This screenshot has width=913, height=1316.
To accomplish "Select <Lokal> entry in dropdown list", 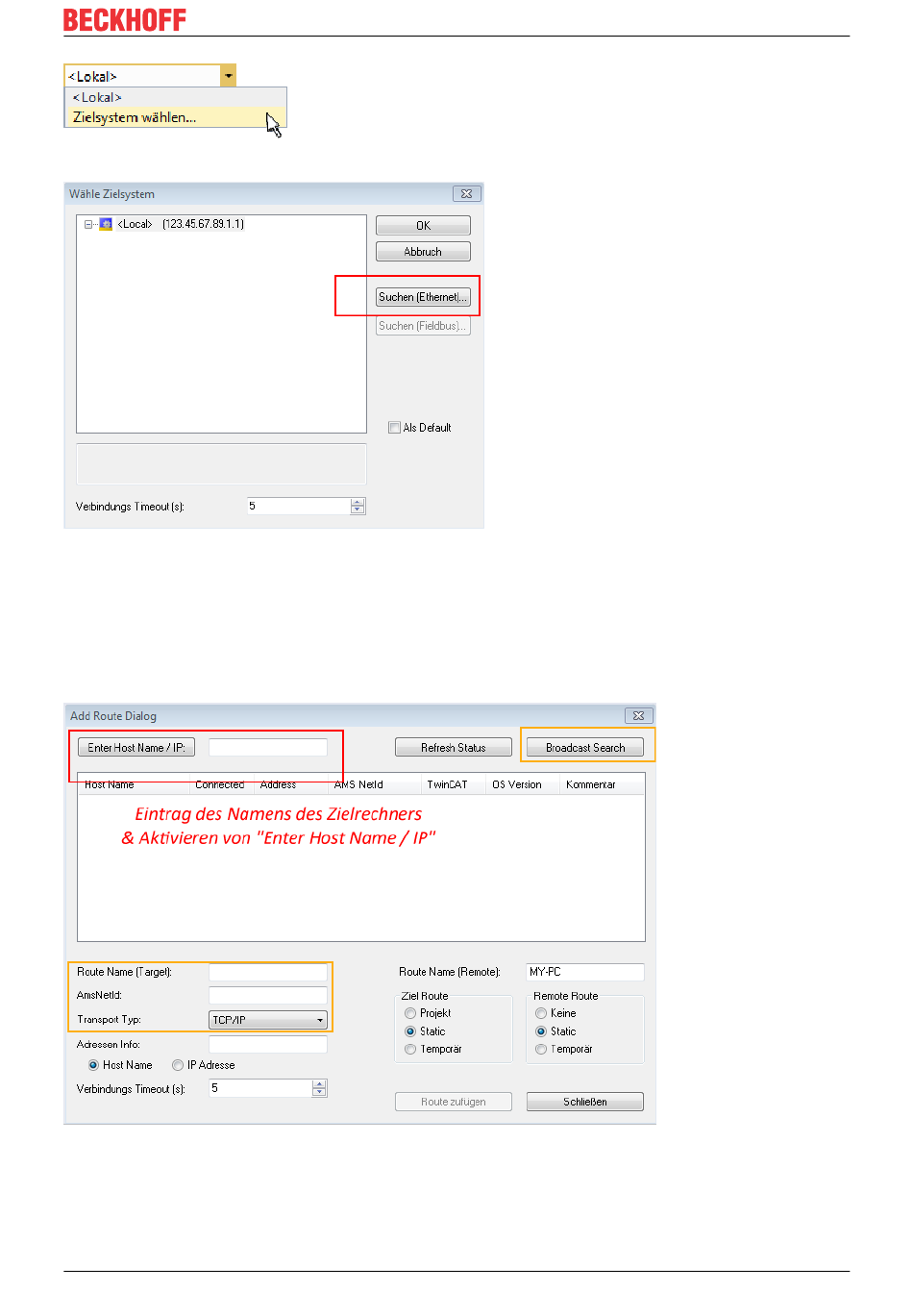I will (x=176, y=97).
